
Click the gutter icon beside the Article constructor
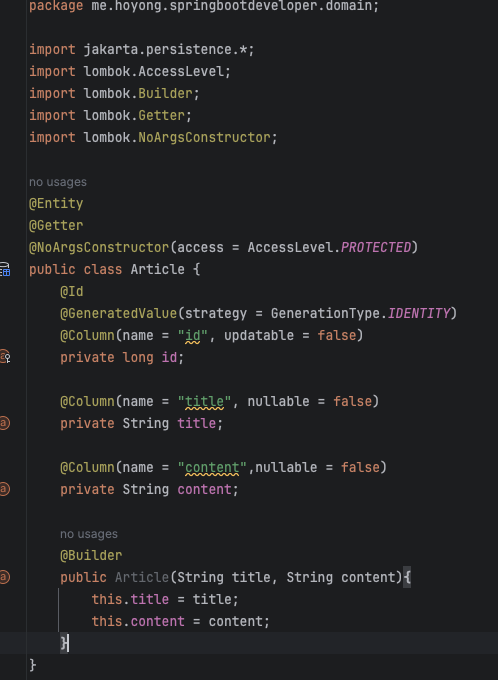[4, 577]
